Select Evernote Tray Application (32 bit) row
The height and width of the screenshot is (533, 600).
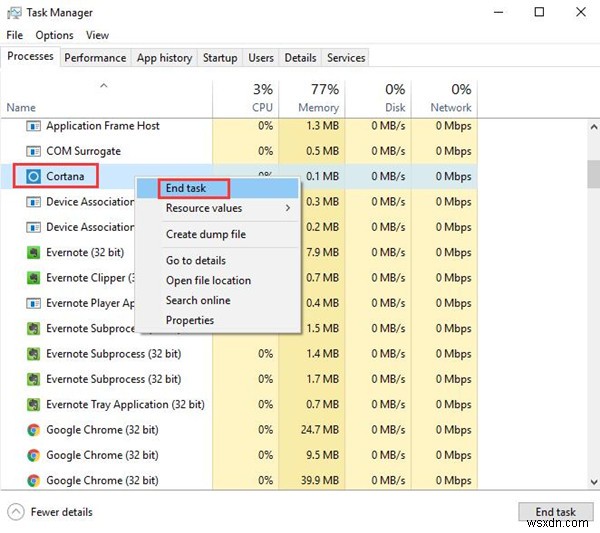(239, 404)
